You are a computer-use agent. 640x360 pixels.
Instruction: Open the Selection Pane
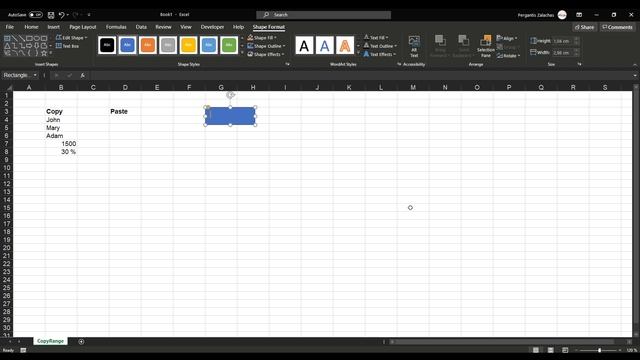[486, 47]
